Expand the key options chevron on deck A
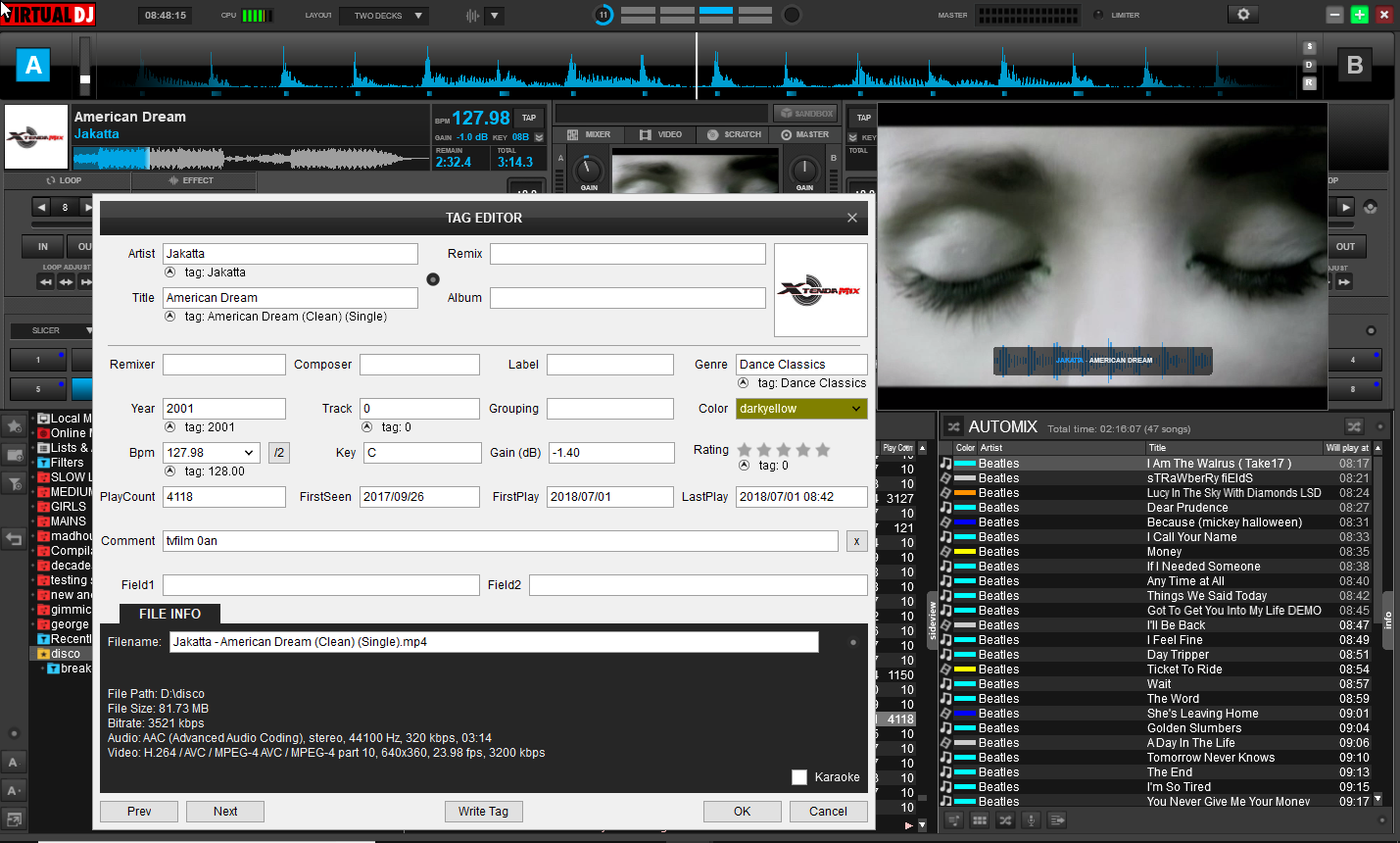The image size is (1400, 843). (539, 137)
